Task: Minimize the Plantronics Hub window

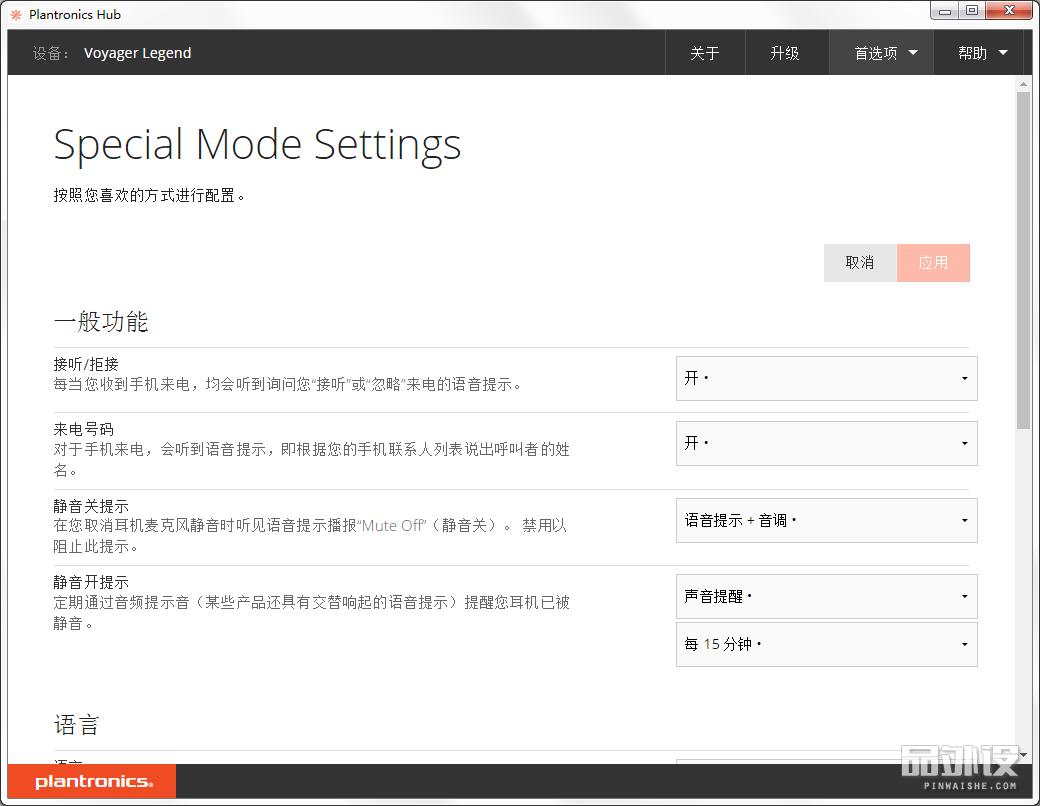Action: coord(945,11)
